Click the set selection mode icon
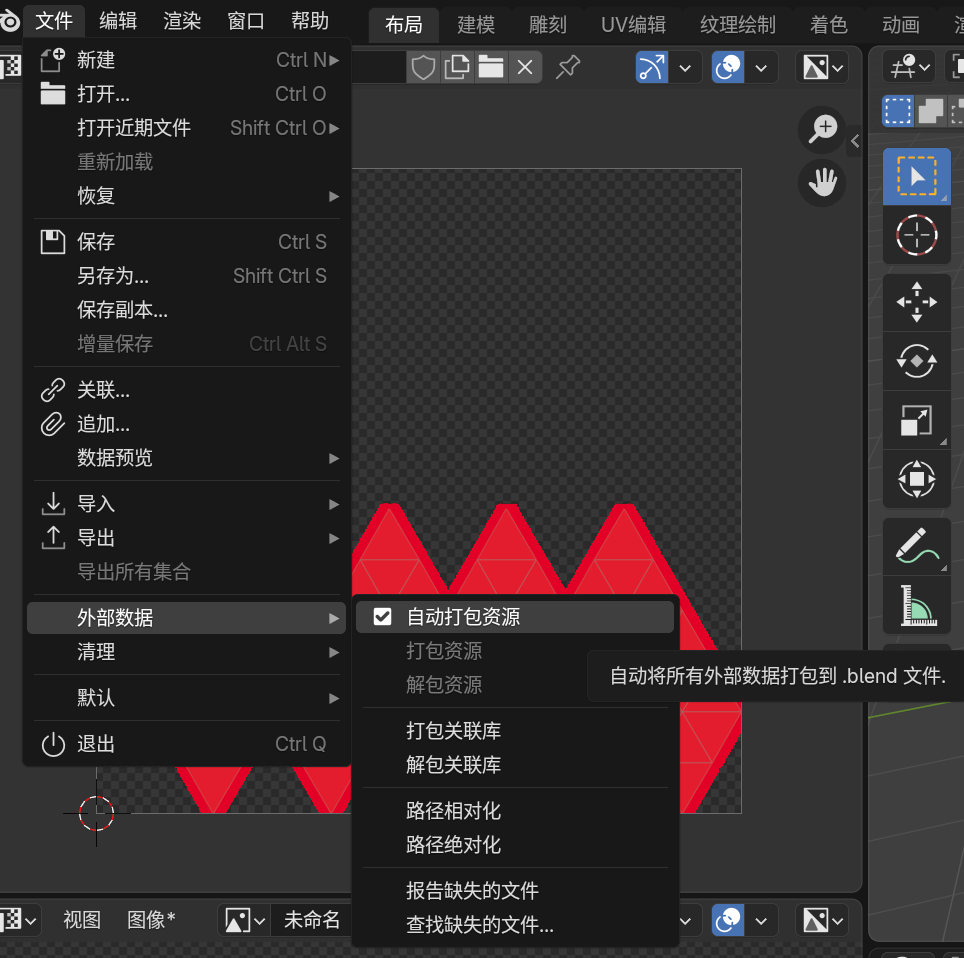The height and width of the screenshot is (958, 964). pyautogui.click(x=898, y=111)
